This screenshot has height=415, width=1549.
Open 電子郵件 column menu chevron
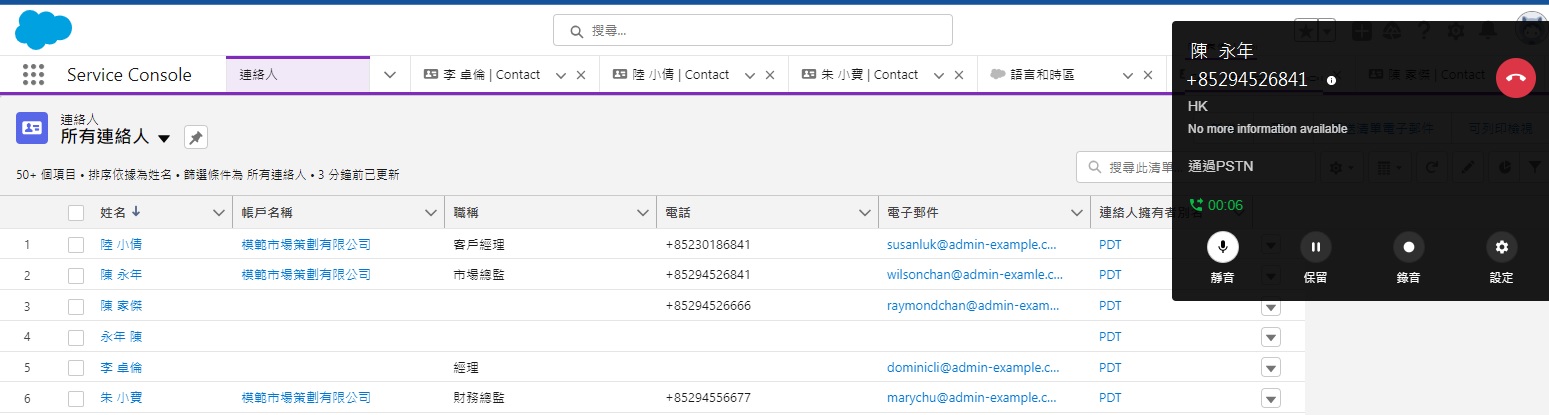tap(1078, 212)
